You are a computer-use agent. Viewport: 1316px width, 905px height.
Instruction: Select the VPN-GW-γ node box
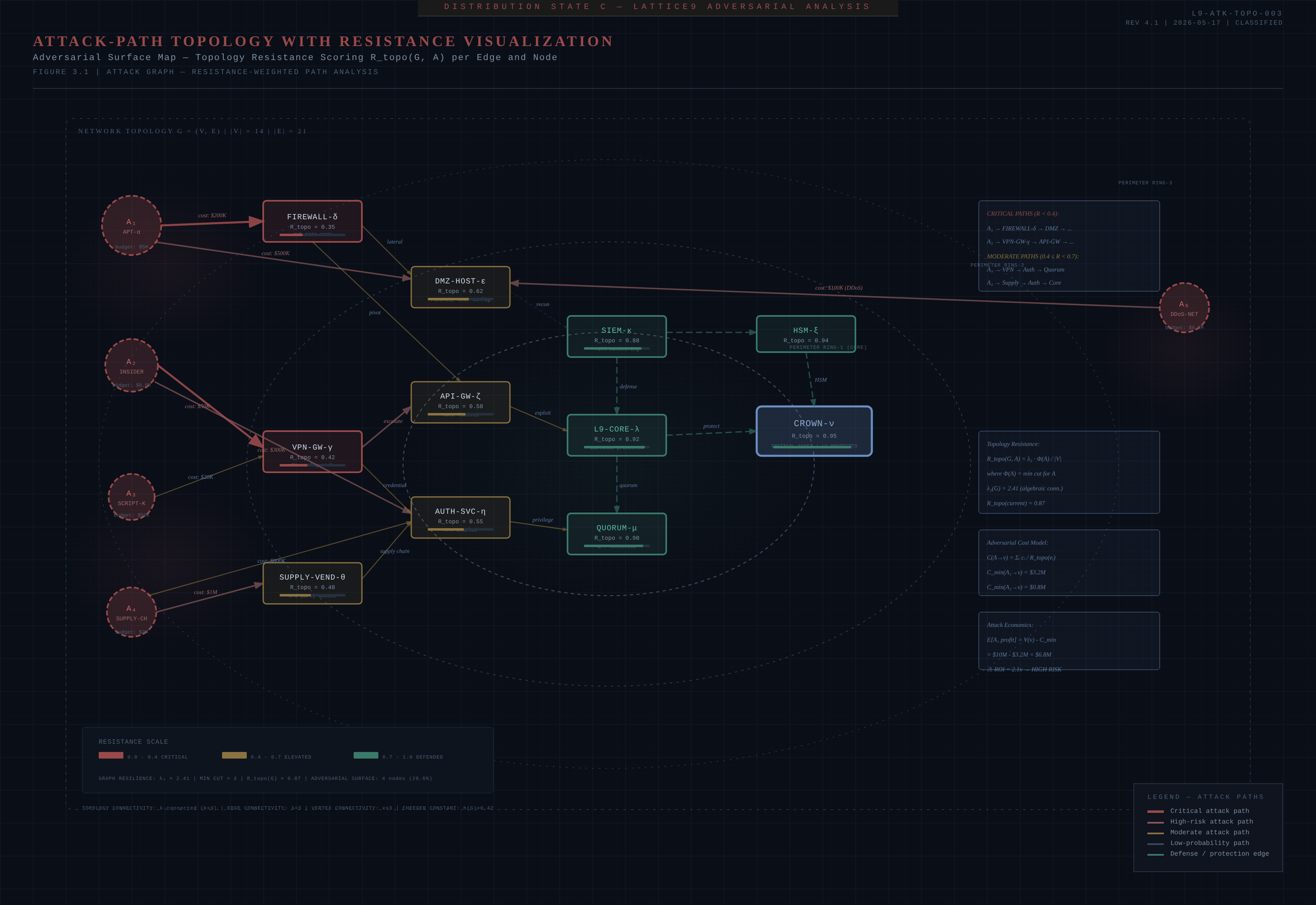(312, 451)
